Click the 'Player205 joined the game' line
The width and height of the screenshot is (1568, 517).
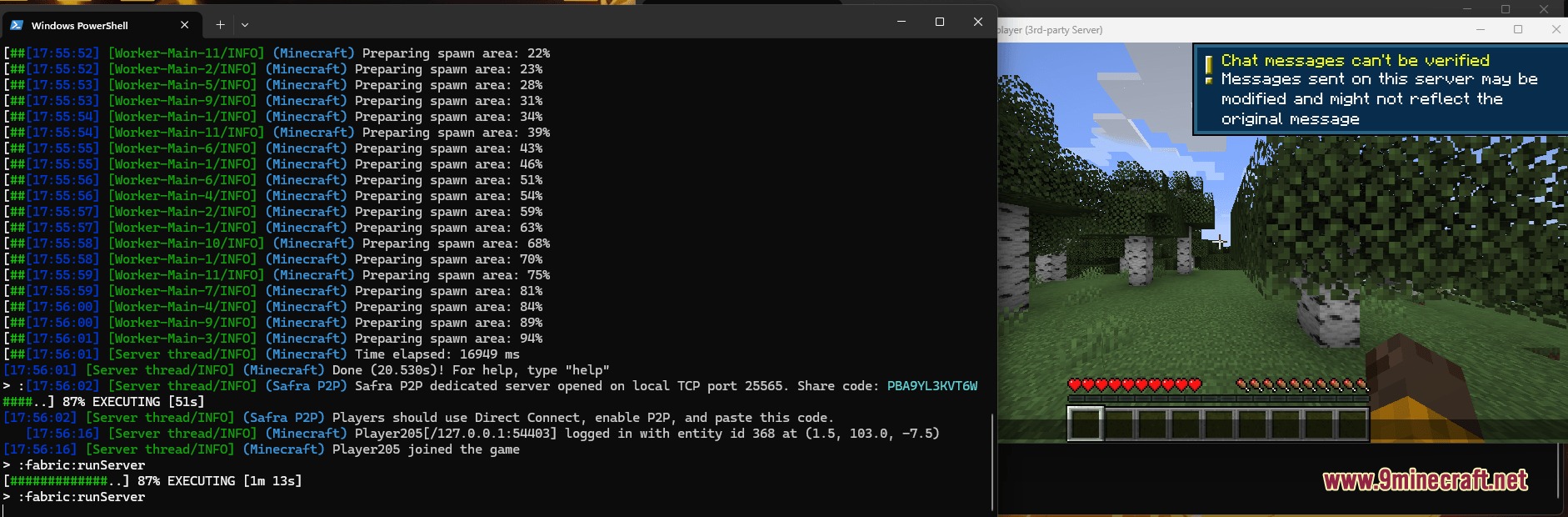(262, 449)
